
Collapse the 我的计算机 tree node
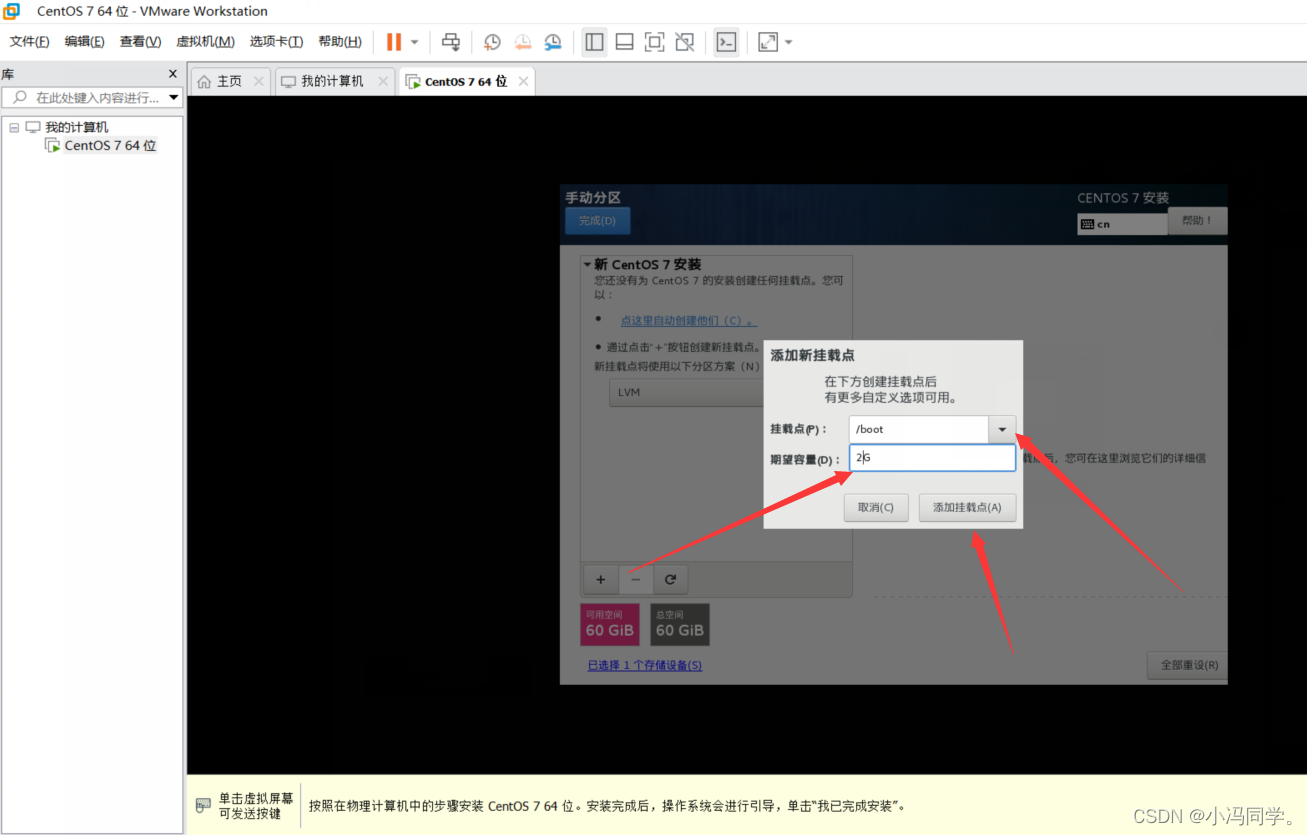(x=14, y=128)
